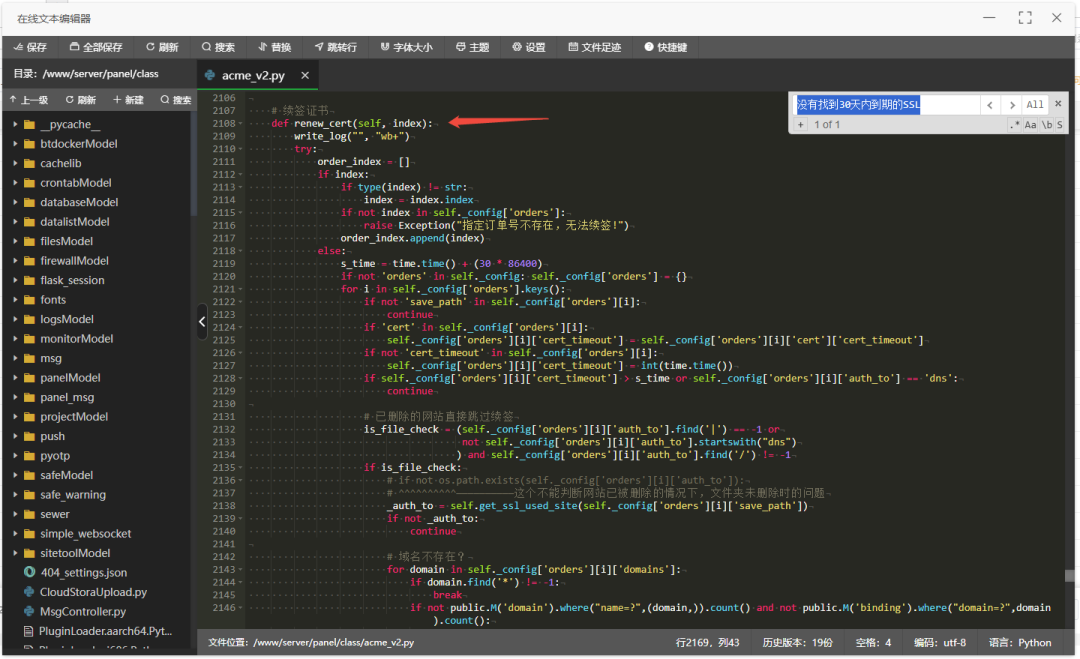The width and height of the screenshot is (1080, 659).
Task: Toggle replace mode with the plus button
Action: tap(800, 125)
